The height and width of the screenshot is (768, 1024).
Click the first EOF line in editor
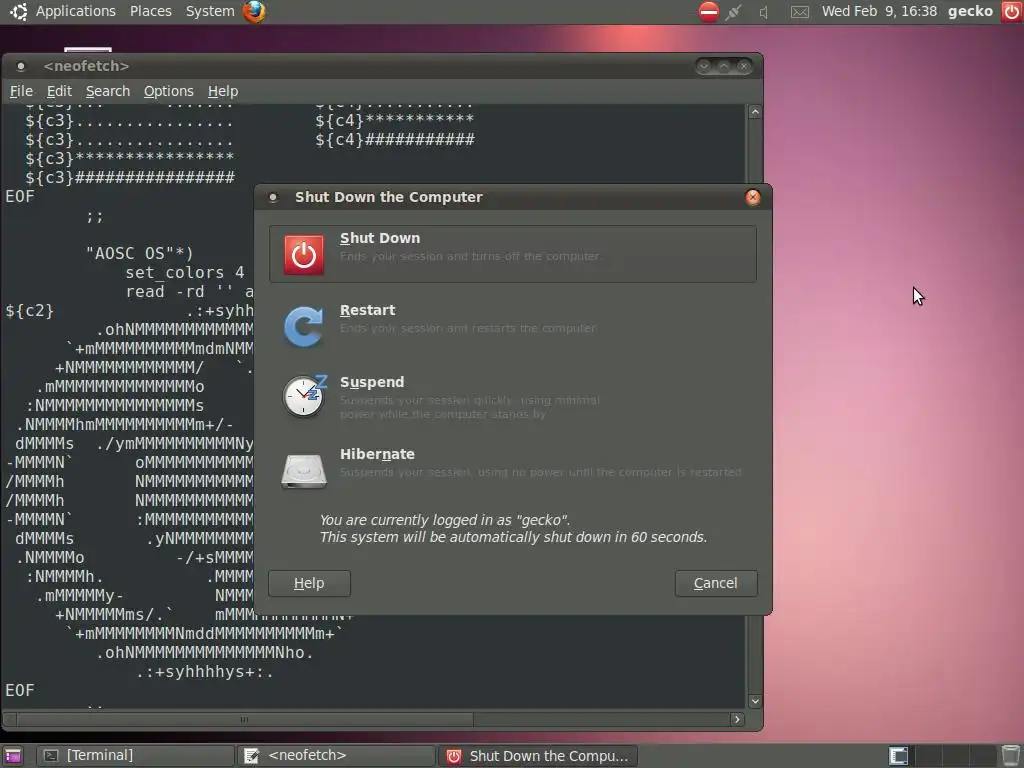coord(20,197)
